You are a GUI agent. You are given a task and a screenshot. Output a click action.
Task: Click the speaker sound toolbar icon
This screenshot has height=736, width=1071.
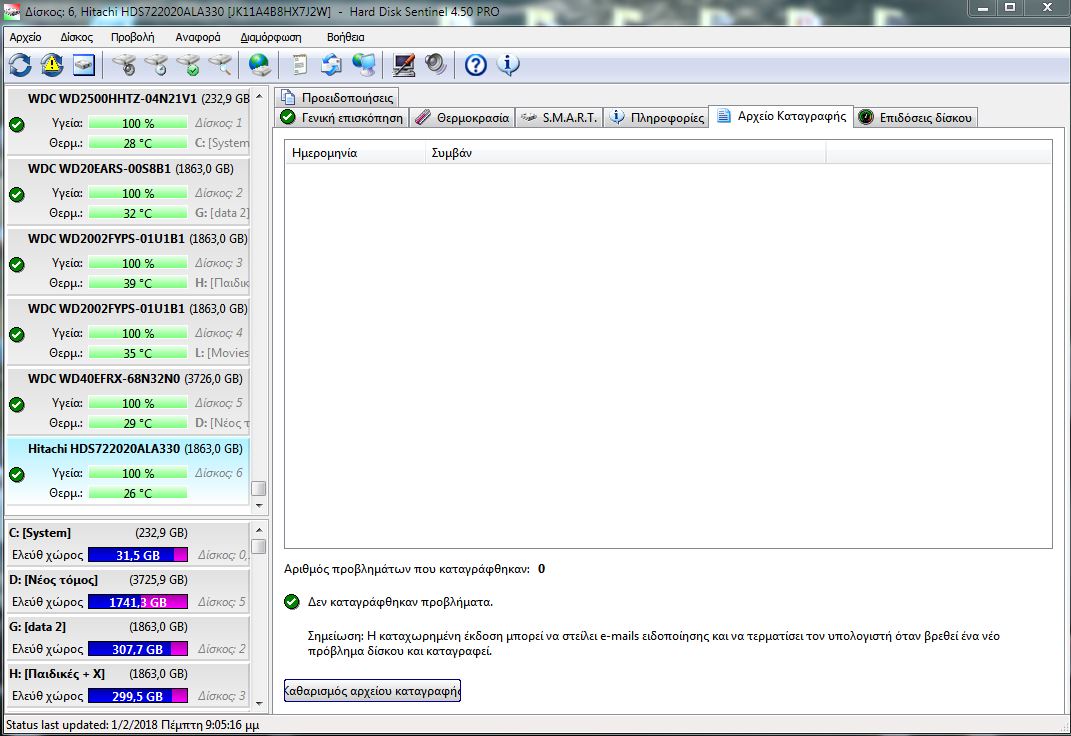click(435, 65)
